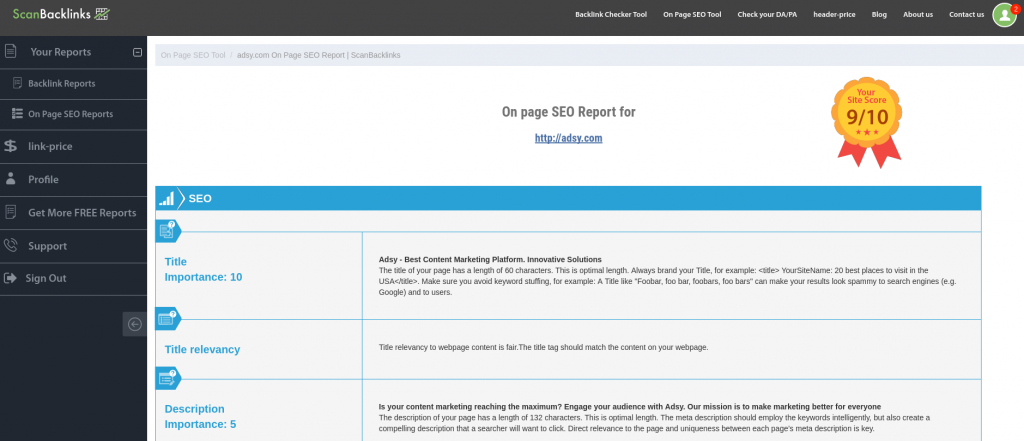Open the Blog page

pos(879,14)
